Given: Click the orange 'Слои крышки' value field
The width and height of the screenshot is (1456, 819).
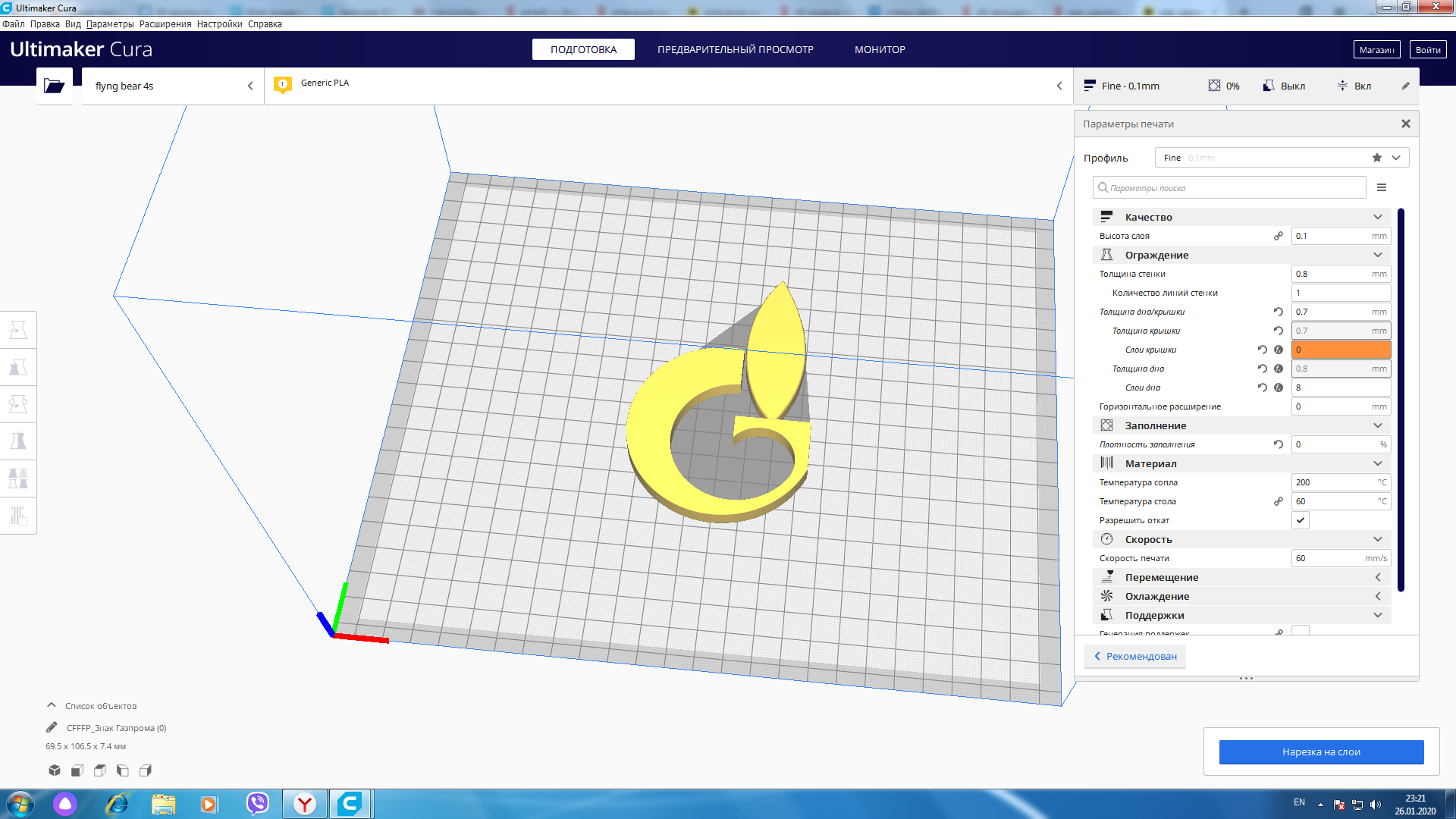Looking at the screenshot, I should [1340, 350].
